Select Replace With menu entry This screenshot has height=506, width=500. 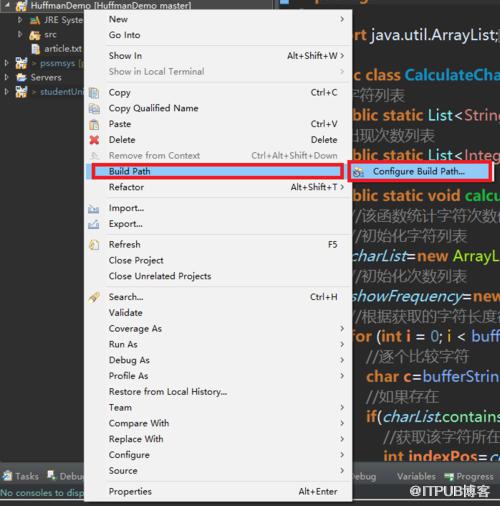pos(219,439)
